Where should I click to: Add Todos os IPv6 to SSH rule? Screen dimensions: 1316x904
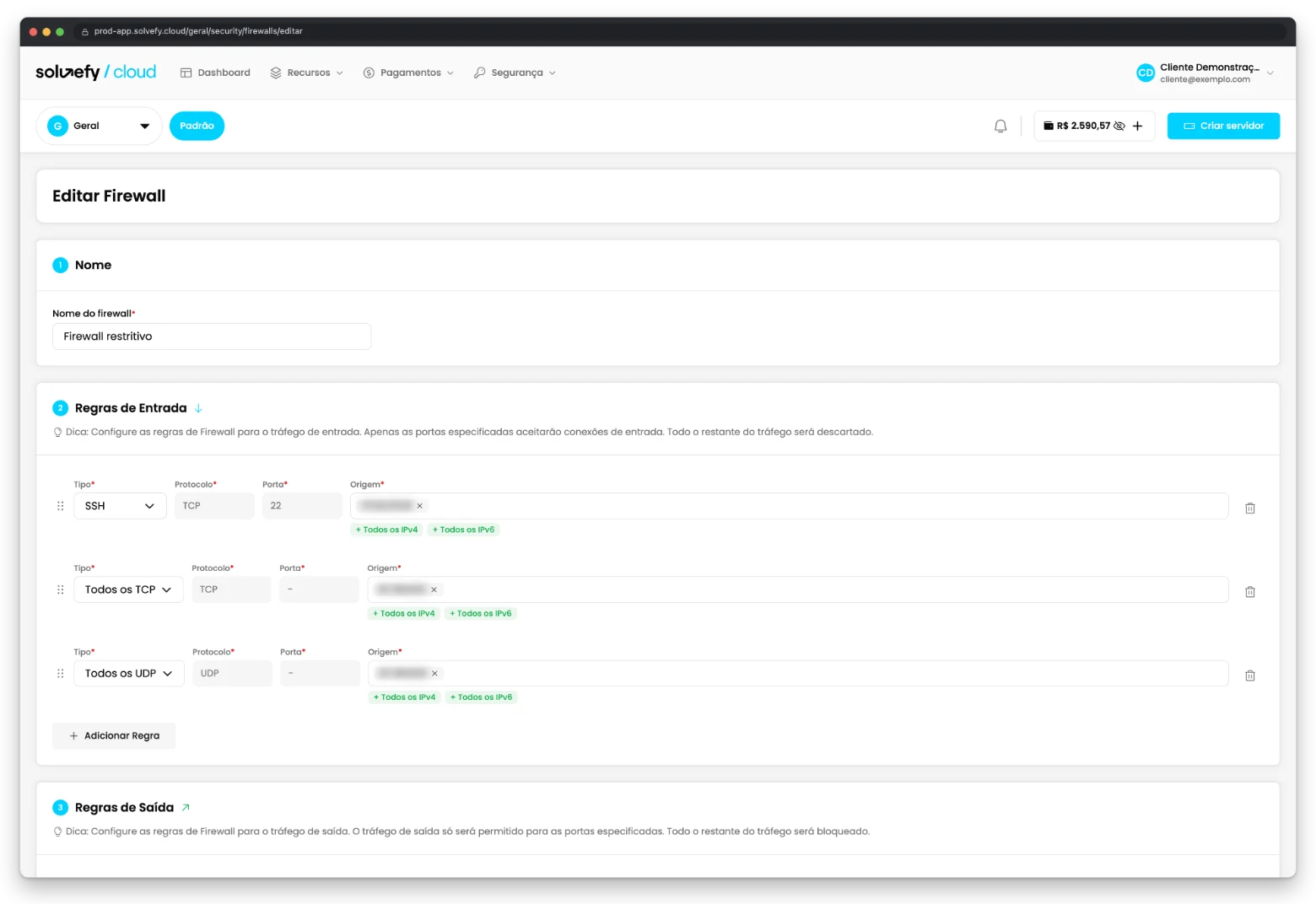463,530
